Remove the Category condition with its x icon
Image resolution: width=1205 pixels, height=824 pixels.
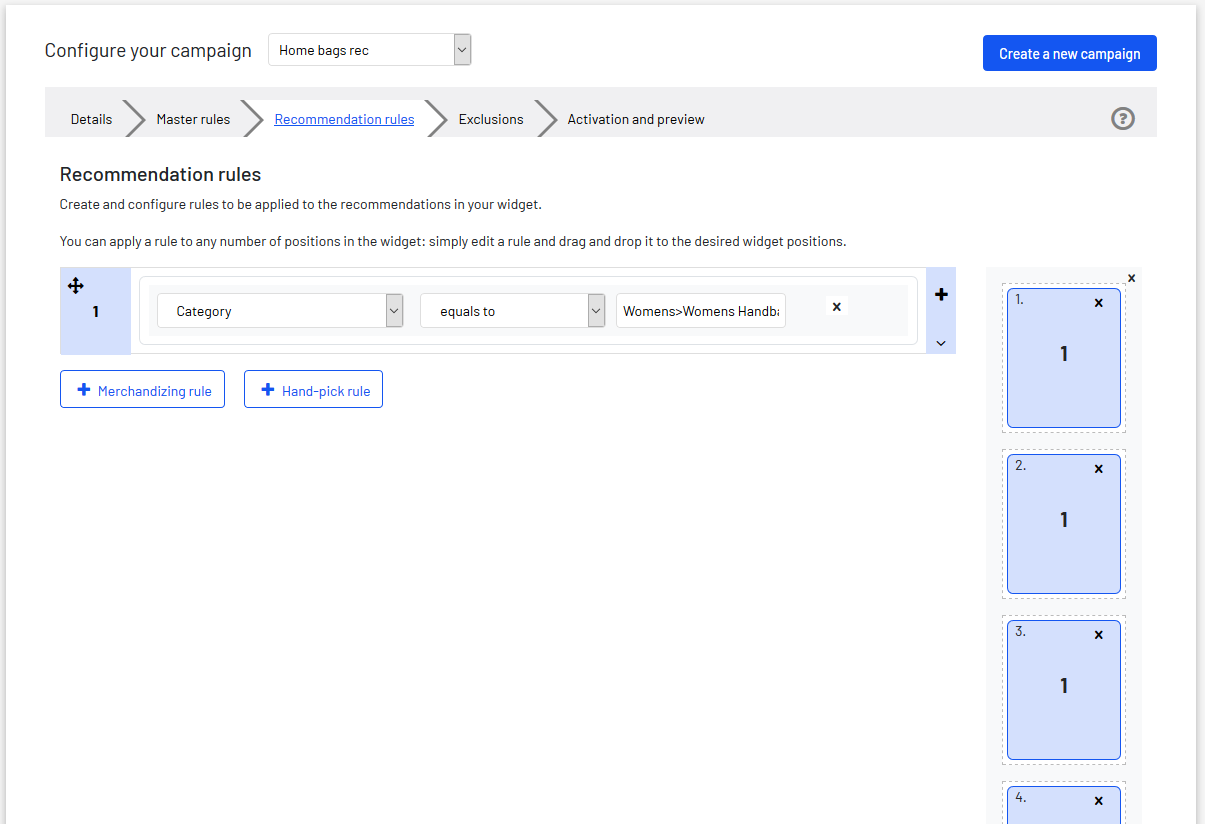837,307
